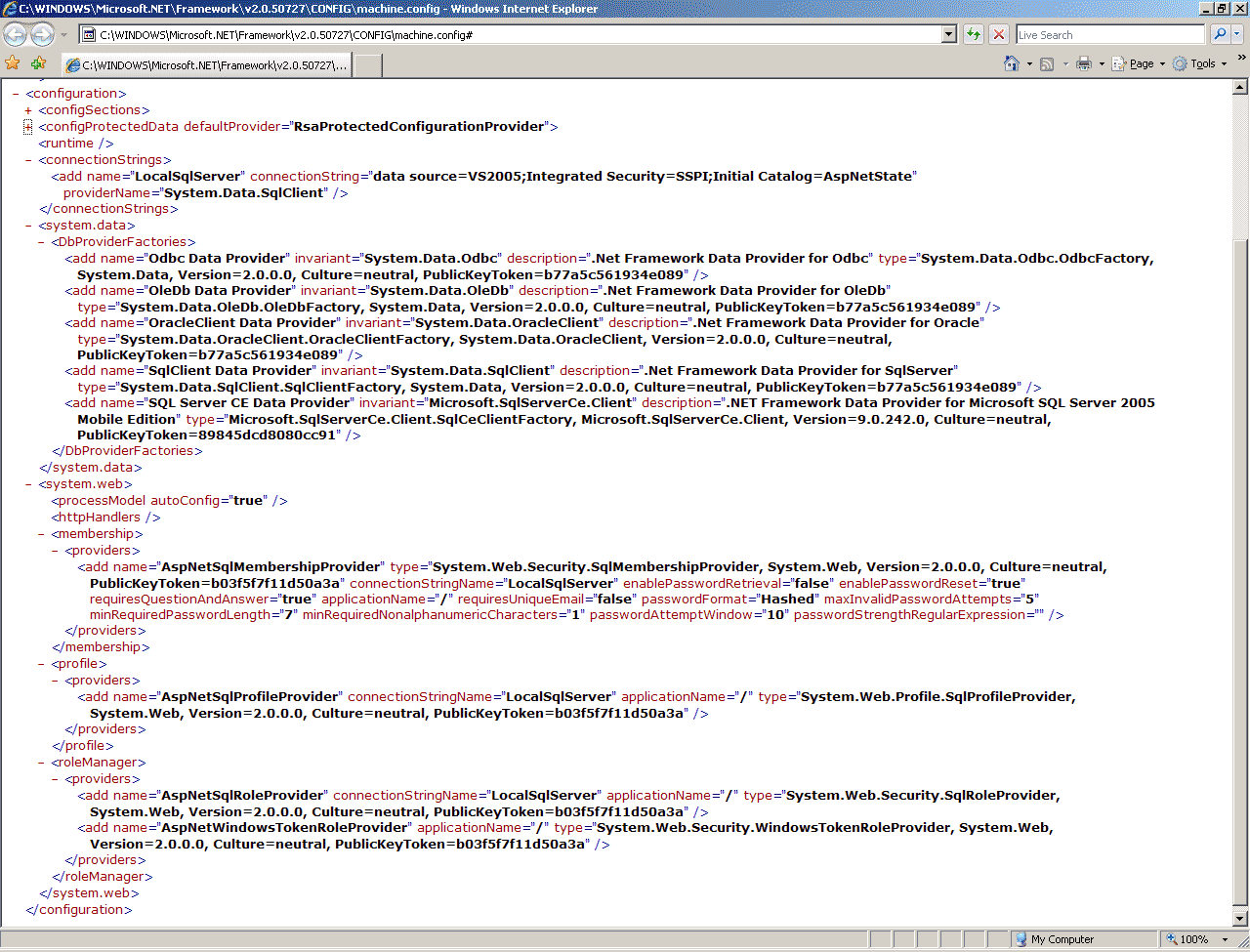1250x952 pixels.
Task: Click the My Computer security zone indicator
Action: pyautogui.click(x=1062, y=939)
